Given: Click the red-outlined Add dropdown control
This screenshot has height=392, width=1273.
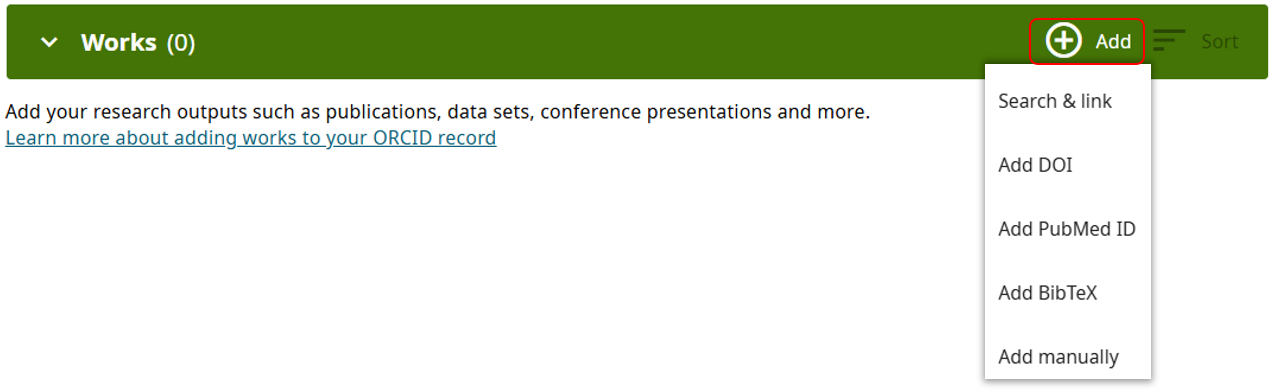Looking at the screenshot, I should tap(1087, 41).
